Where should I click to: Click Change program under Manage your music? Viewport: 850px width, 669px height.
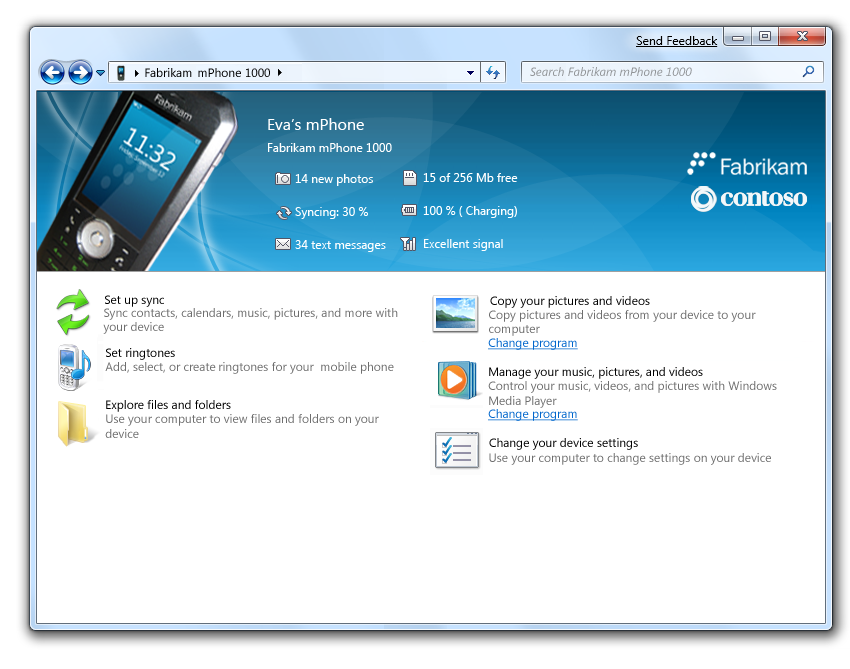[532, 414]
